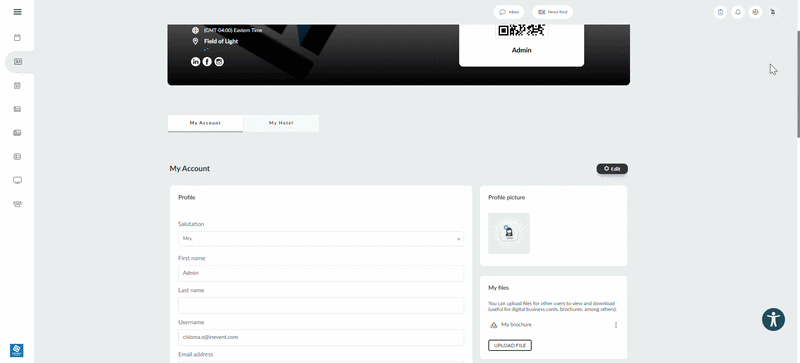Click the Edit button for My Account
This screenshot has height=363, width=800.
pos(612,169)
